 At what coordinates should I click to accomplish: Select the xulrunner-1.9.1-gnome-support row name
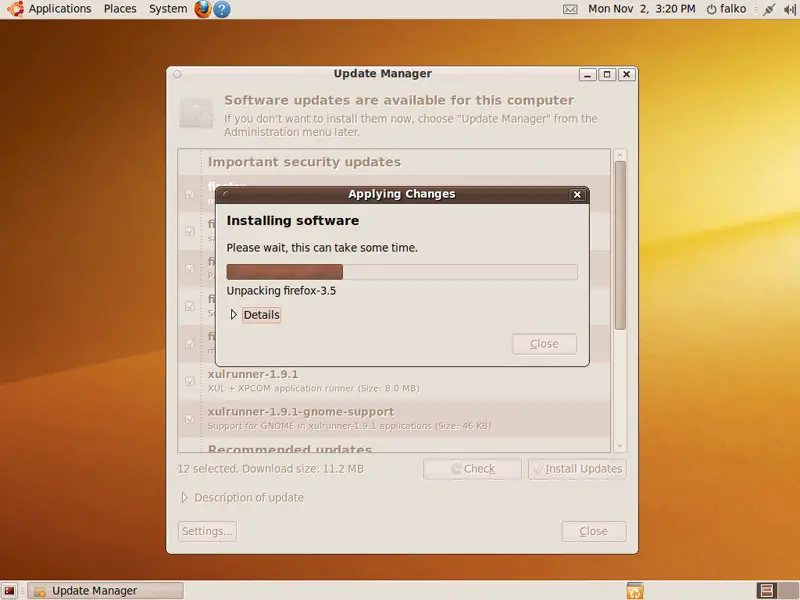(x=301, y=412)
